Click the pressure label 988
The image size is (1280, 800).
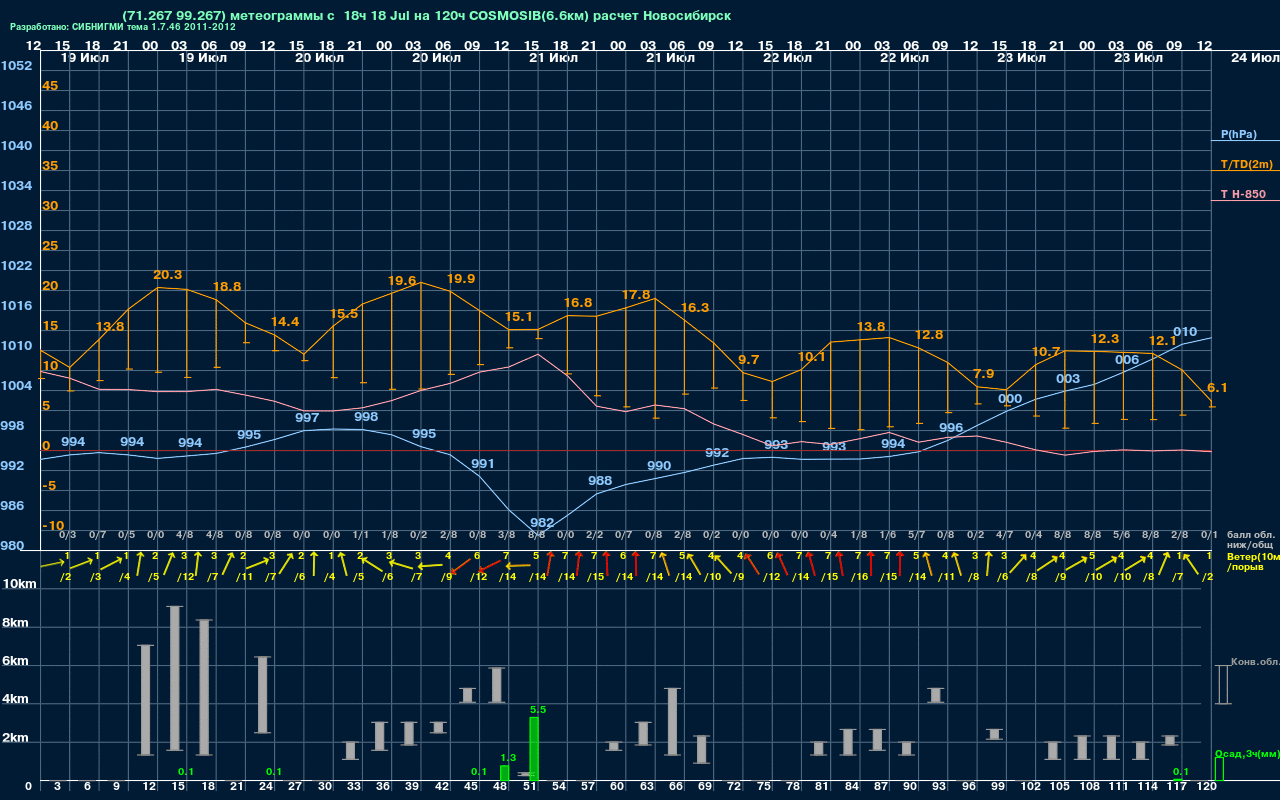coord(600,481)
